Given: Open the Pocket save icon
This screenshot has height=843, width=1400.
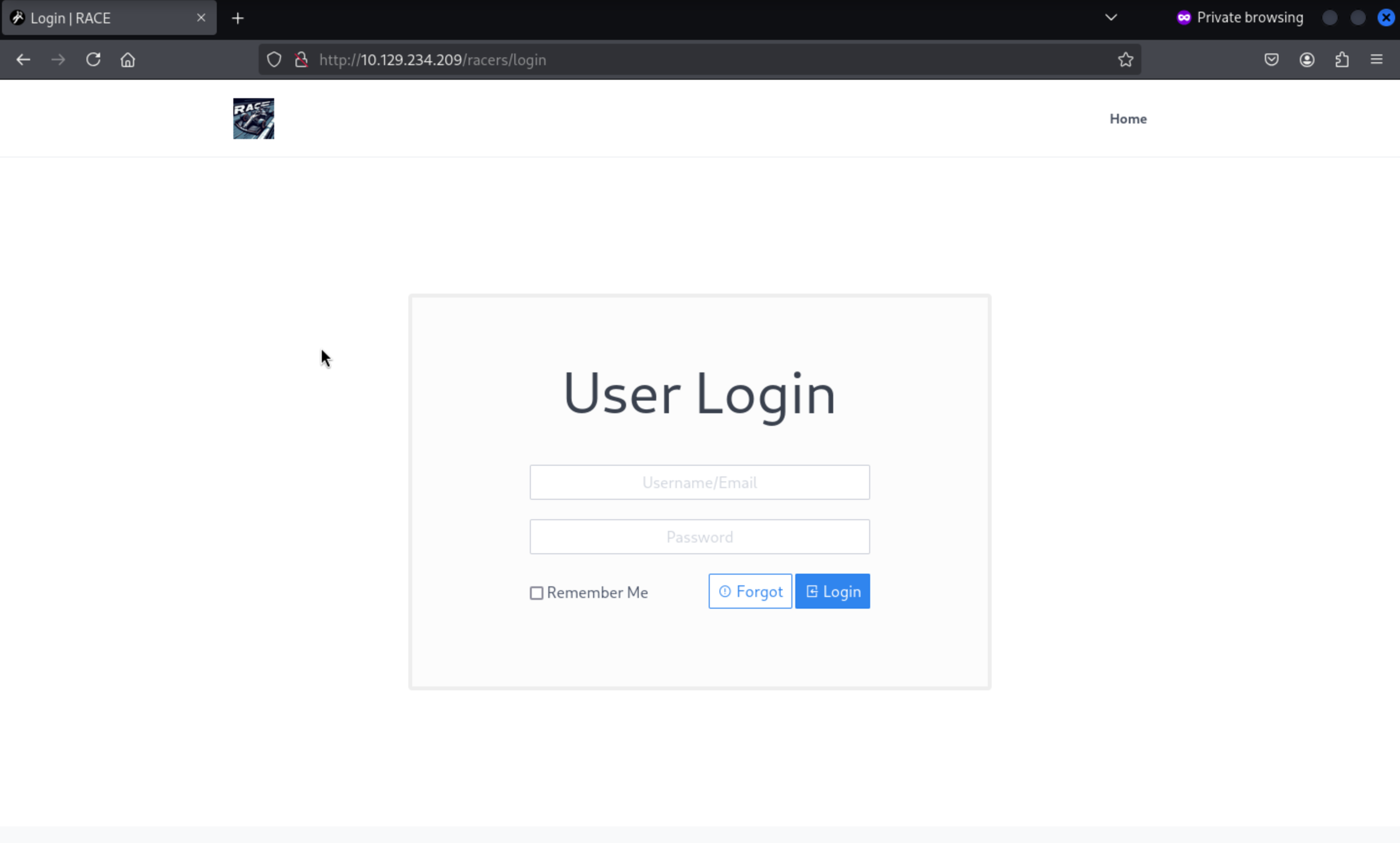Looking at the screenshot, I should pyautogui.click(x=1271, y=60).
